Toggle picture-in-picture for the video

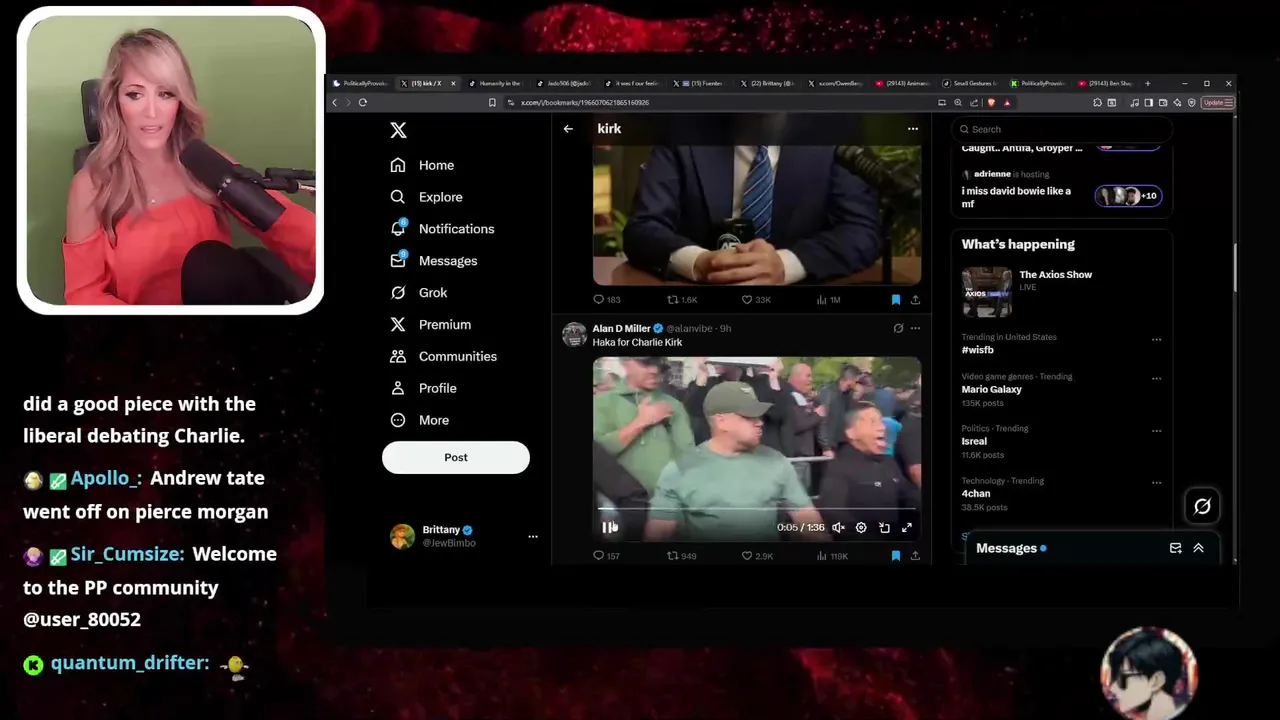point(884,528)
